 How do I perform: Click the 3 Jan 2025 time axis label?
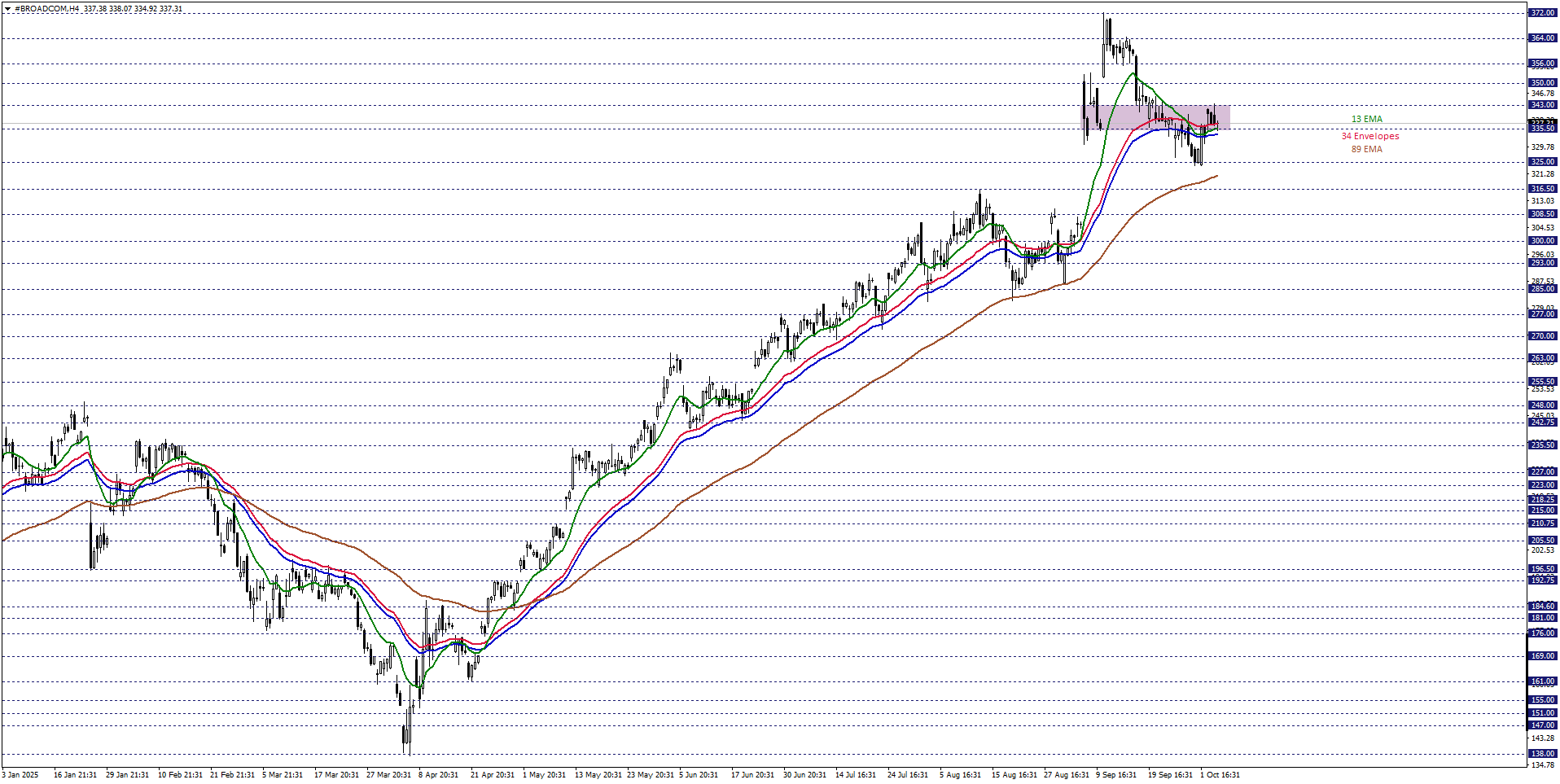point(20,774)
